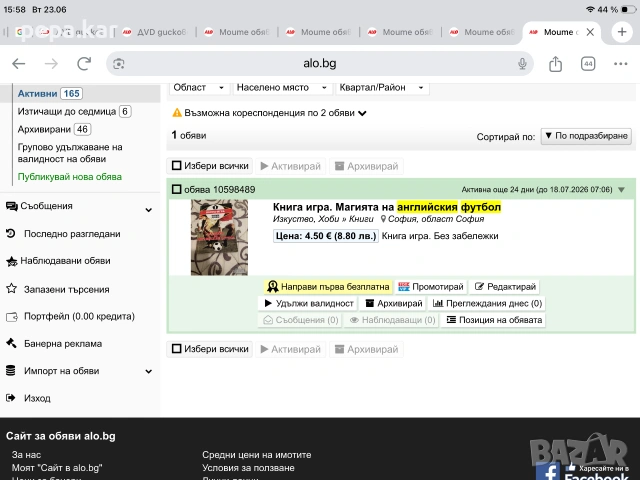Close the current active tab
The width and height of the screenshot is (640, 480).
click(x=590, y=32)
